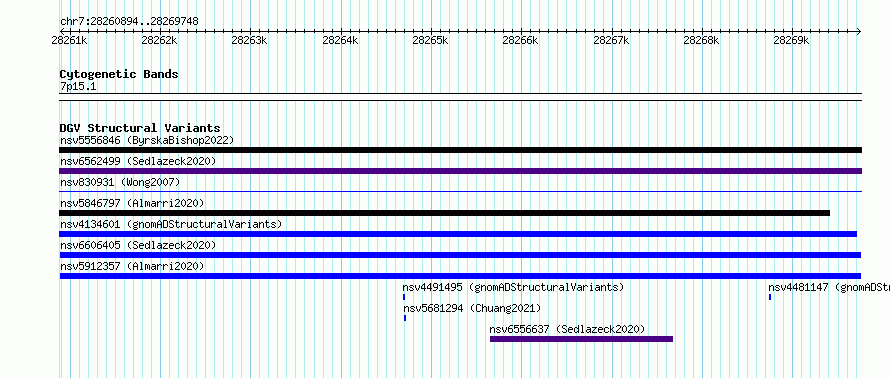
Task: Click the ruler's right arrowhead
Action: click(x=859, y=31)
